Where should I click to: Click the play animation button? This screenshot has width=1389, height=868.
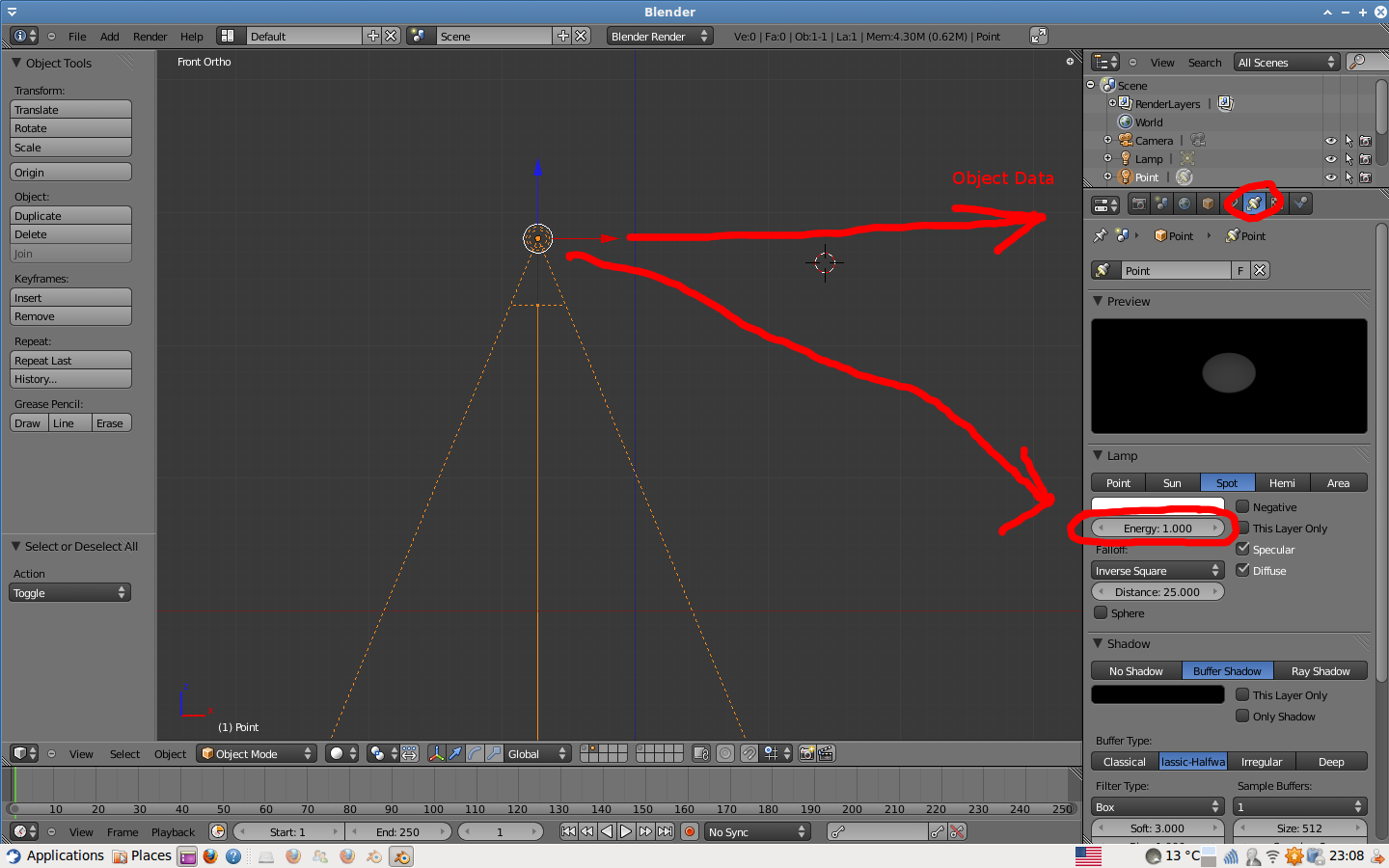[x=626, y=831]
